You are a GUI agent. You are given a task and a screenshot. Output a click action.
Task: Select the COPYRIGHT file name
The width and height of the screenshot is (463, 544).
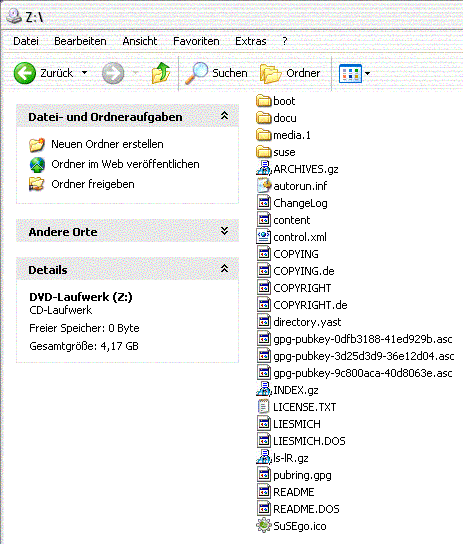point(302,288)
